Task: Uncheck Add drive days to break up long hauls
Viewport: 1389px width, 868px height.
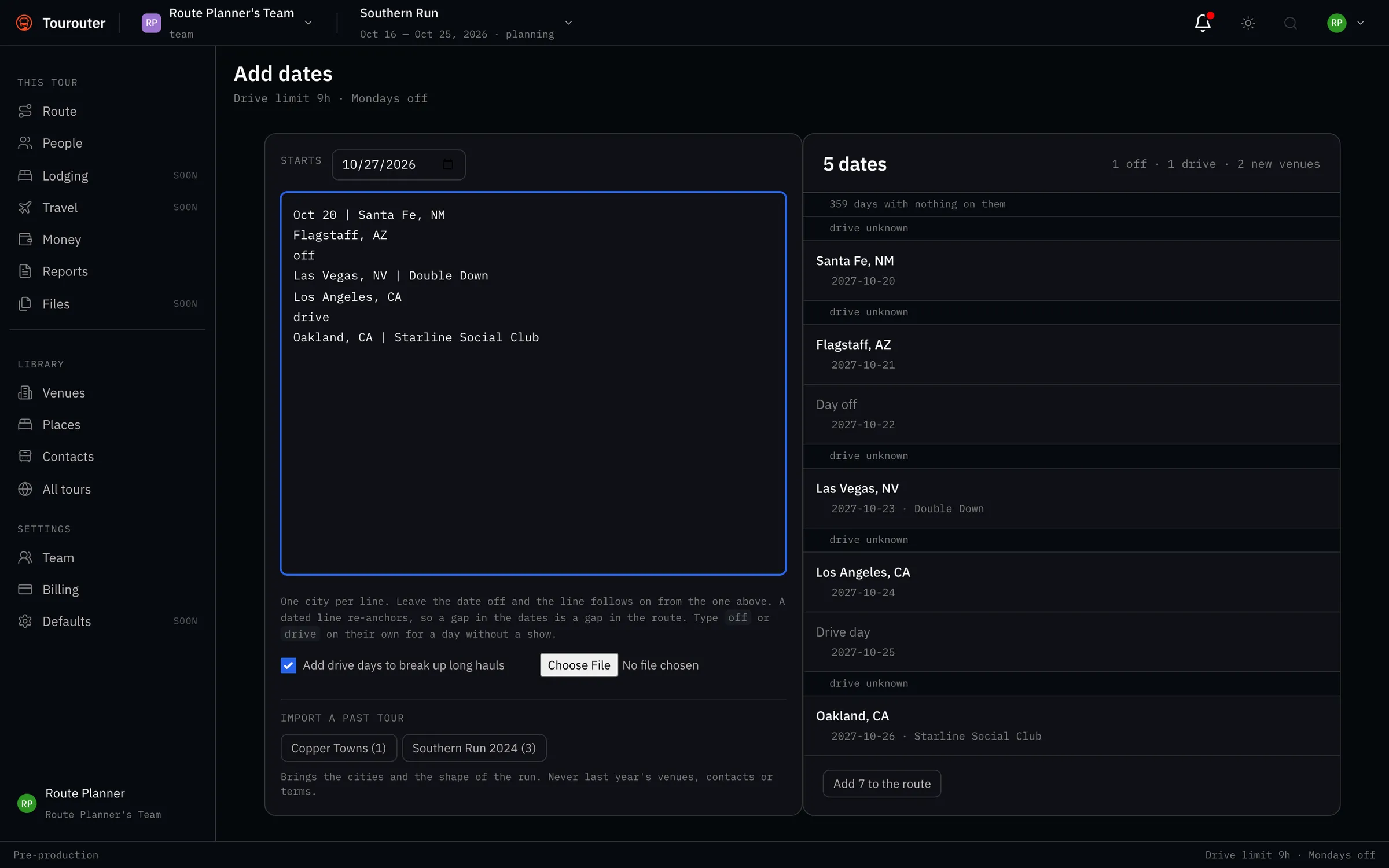Action: (x=288, y=665)
